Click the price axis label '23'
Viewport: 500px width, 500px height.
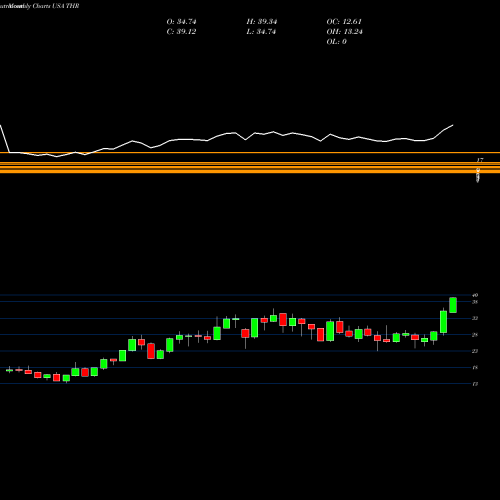pyautogui.click(x=475, y=351)
